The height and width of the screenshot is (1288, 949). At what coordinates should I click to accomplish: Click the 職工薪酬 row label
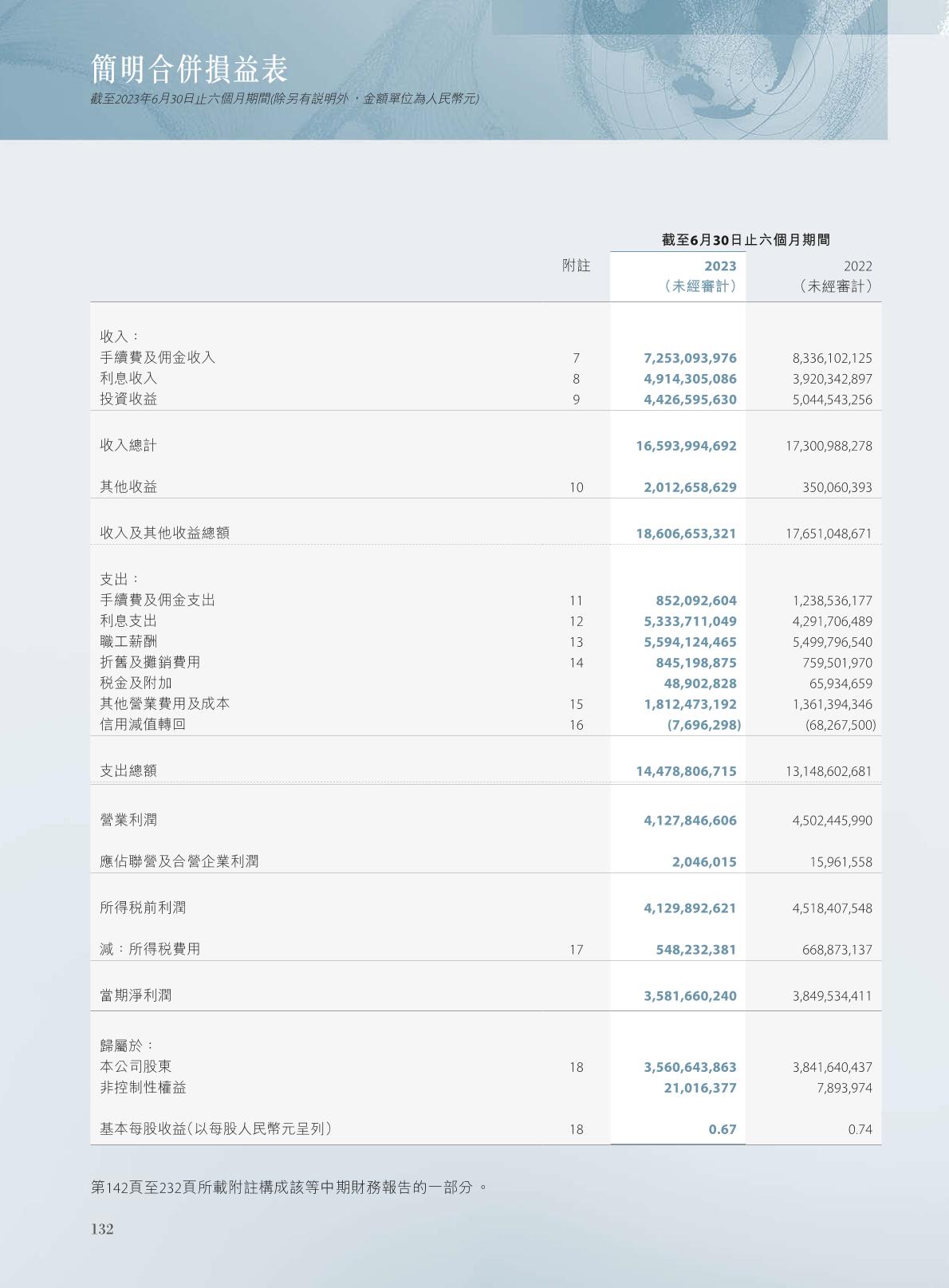[128, 642]
